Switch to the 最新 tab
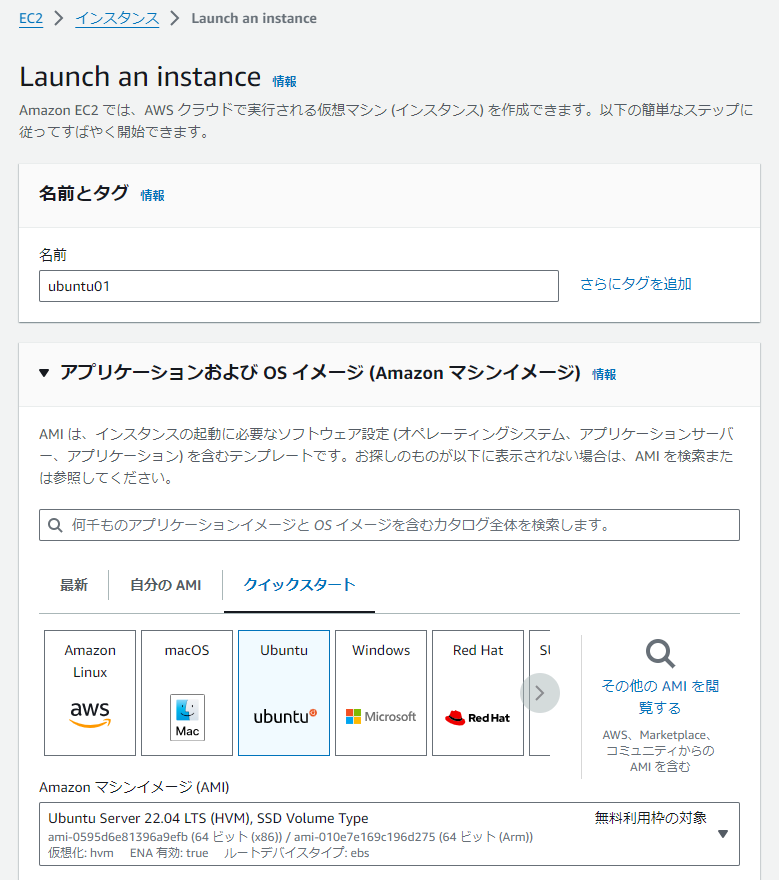779x880 pixels. (x=74, y=585)
